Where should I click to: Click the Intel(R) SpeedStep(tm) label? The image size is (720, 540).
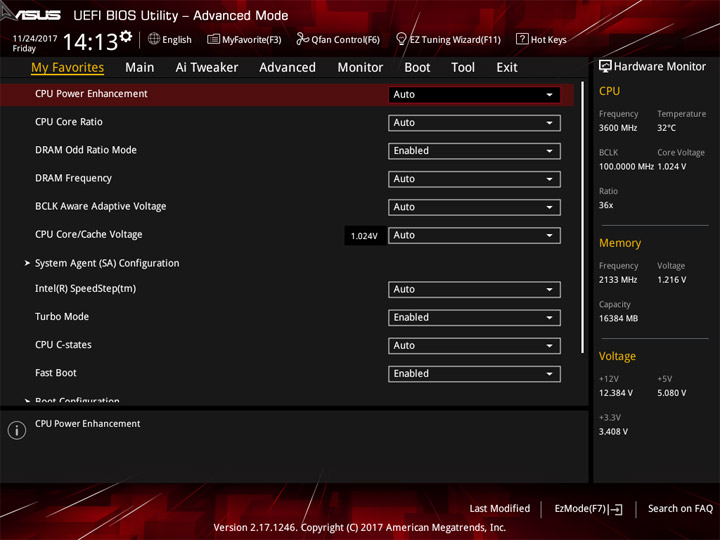(x=85, y=289)
